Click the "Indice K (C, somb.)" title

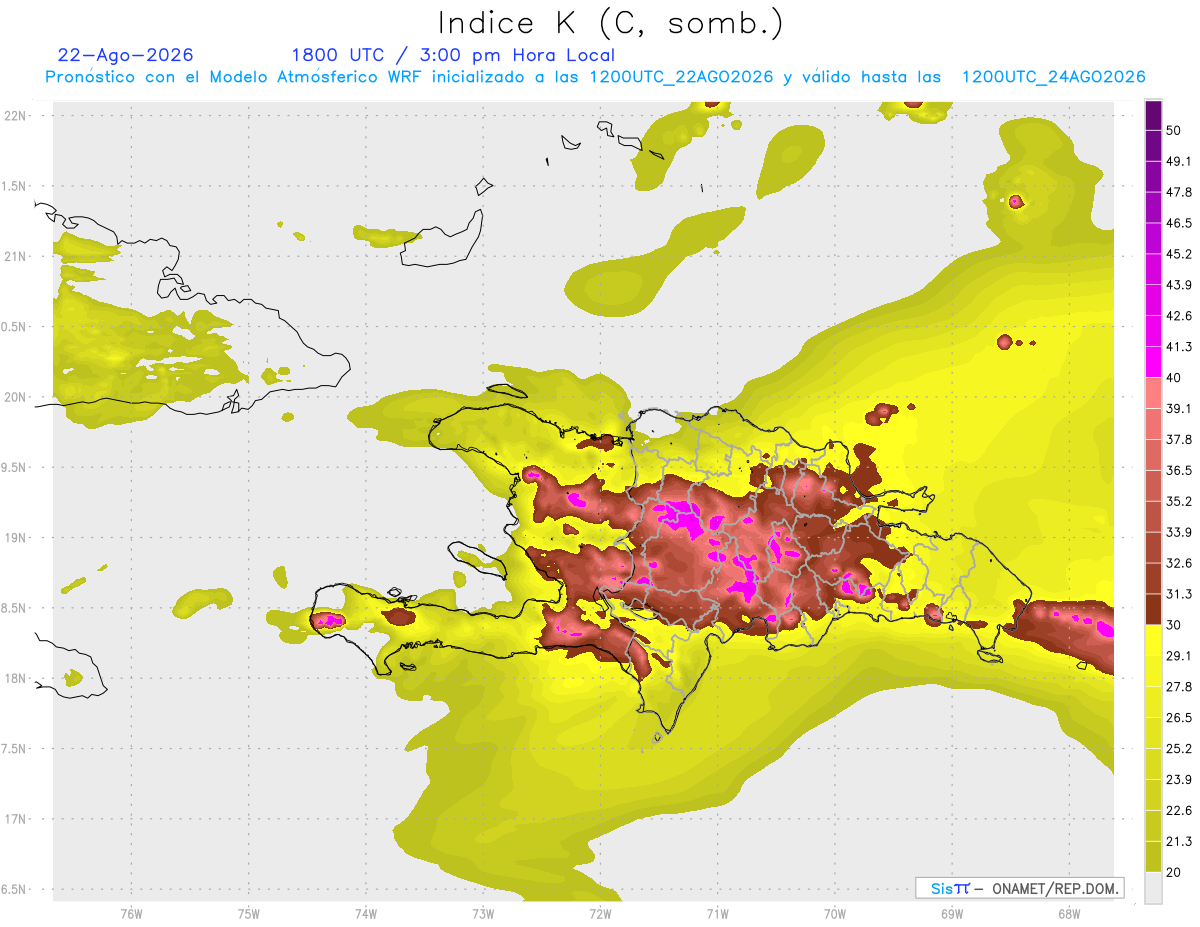(x=610, y=24)
